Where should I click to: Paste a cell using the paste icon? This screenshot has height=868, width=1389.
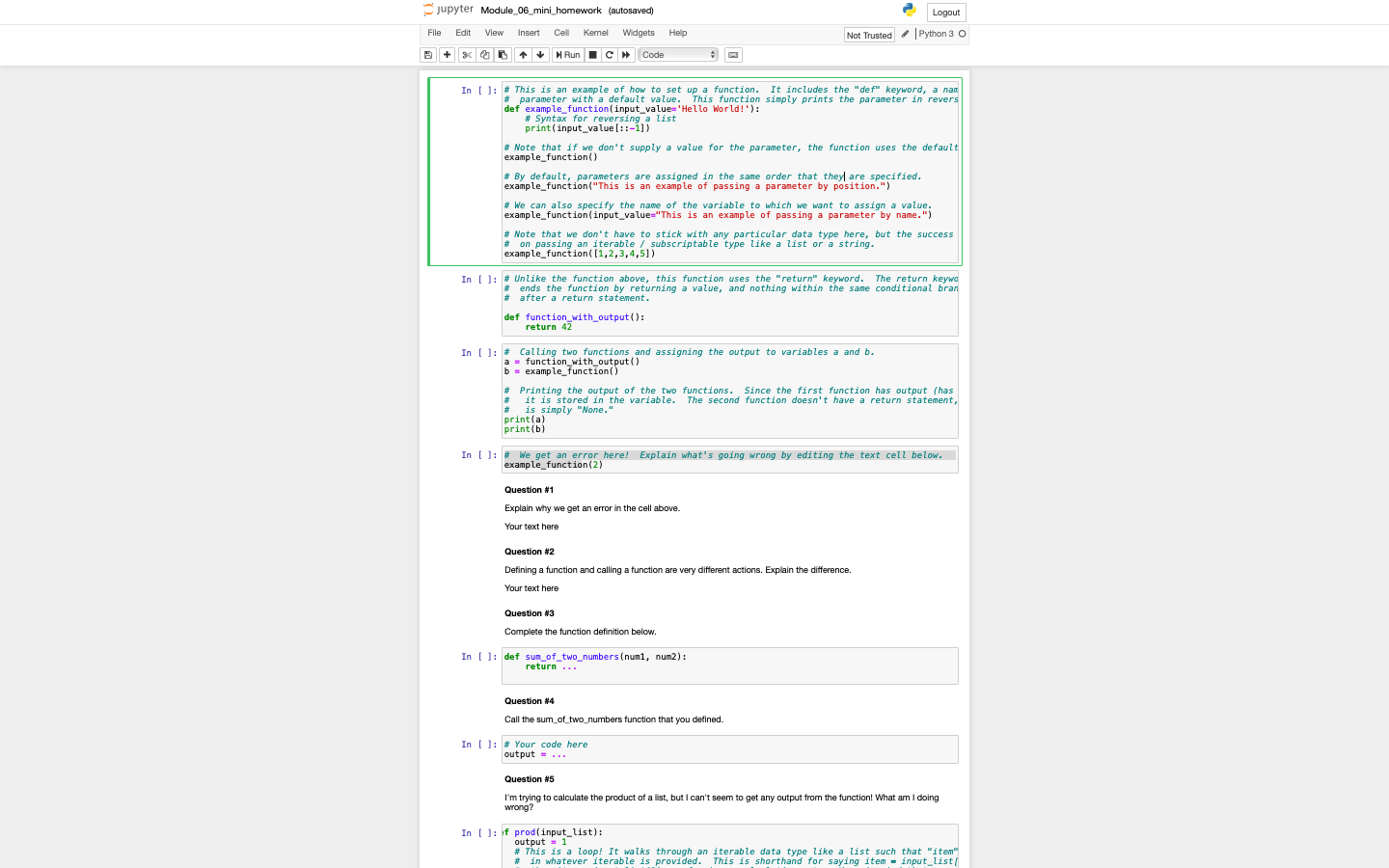pos(503,55)
